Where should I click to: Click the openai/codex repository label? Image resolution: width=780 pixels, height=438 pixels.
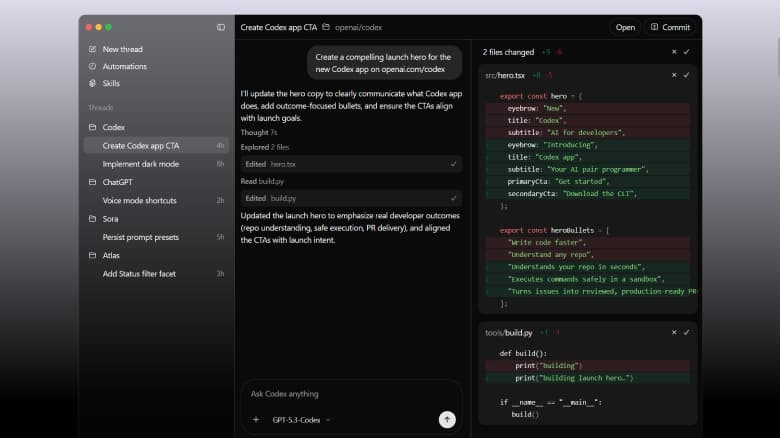[x=358, y=27]
